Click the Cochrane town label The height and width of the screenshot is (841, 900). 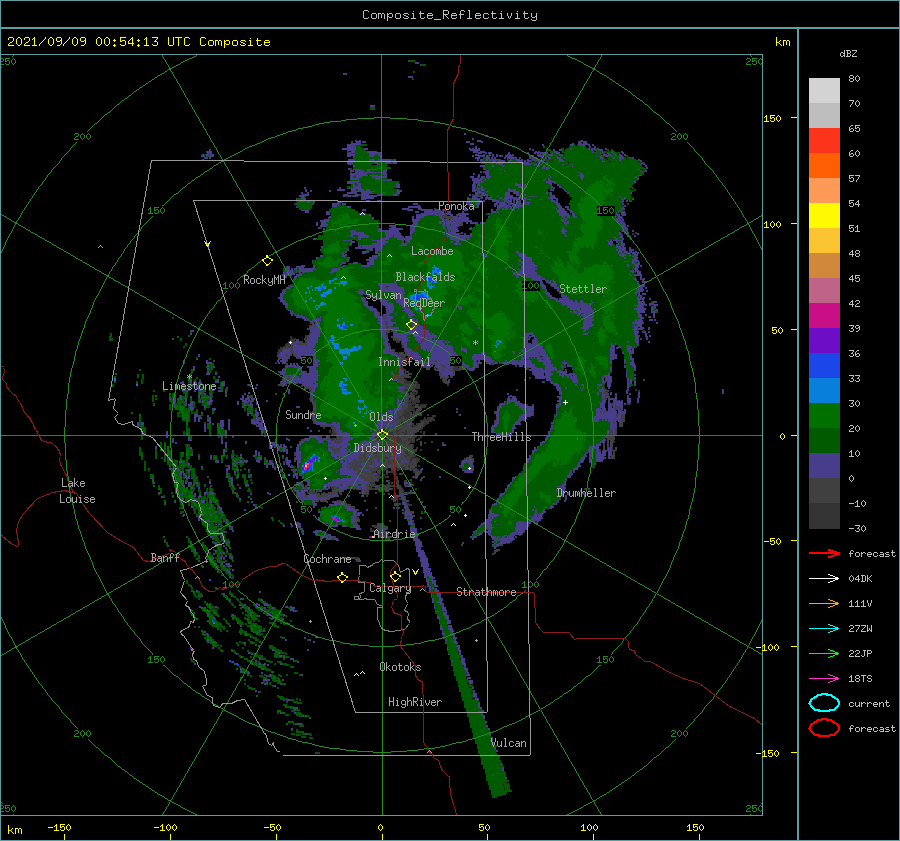327,559
